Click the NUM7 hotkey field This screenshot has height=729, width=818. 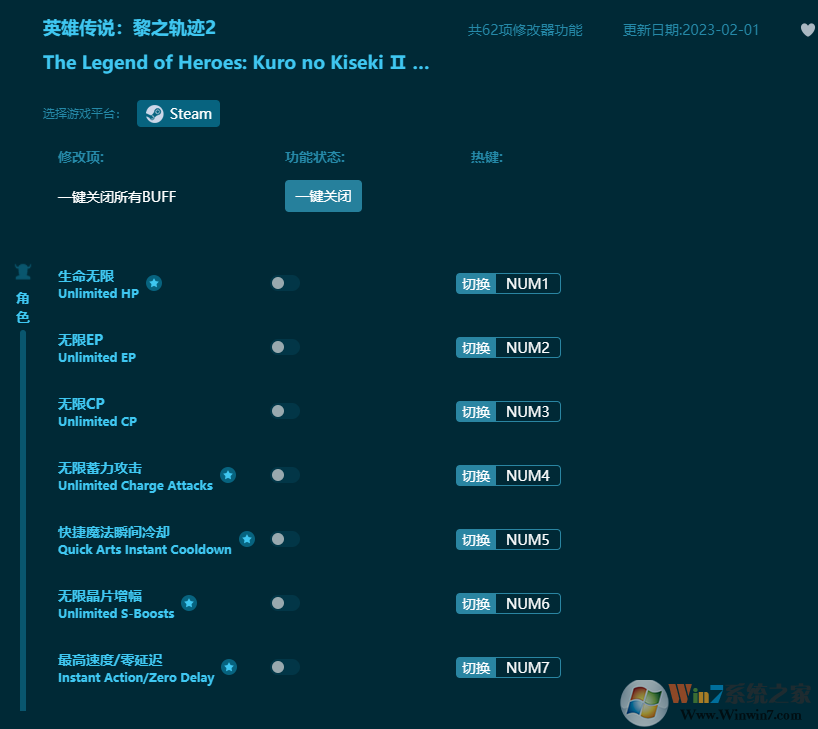point(528,667)
